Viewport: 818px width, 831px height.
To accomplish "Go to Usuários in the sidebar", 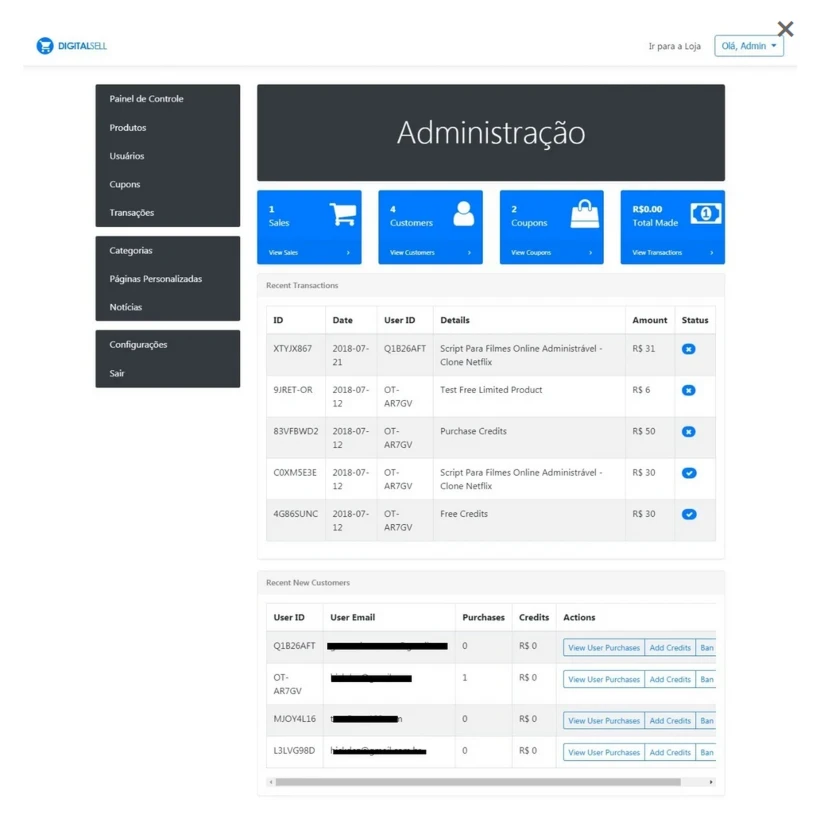I will point(127,156).
